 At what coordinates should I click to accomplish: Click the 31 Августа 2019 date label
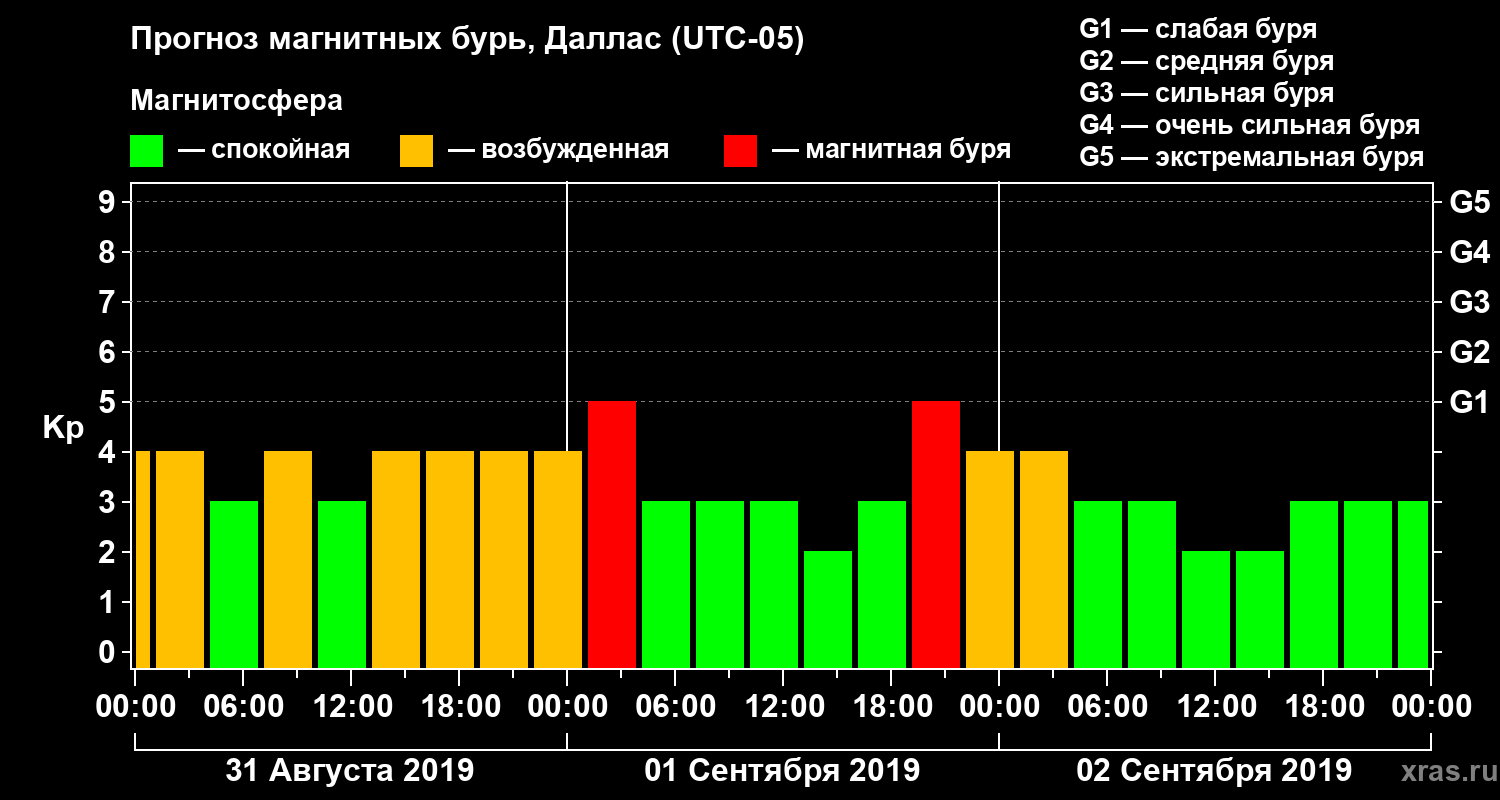click(x=350, y=771)
